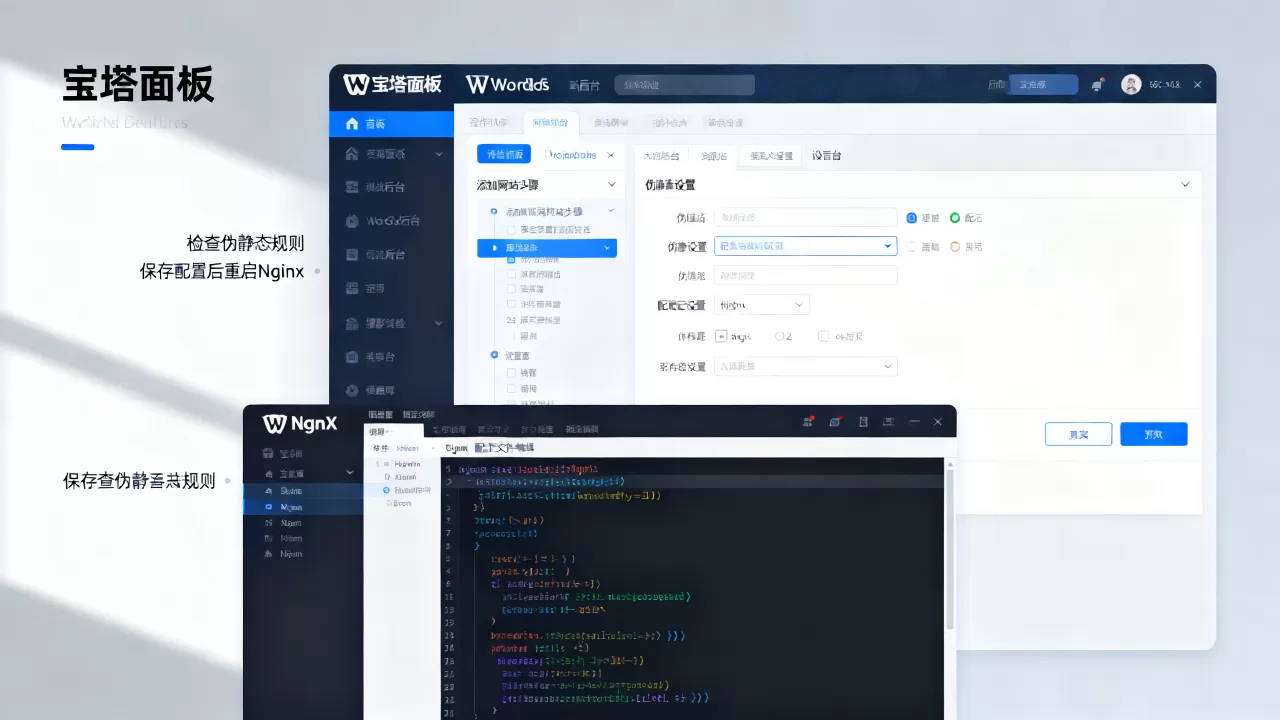Expand the chevron on the second NgnX sidebar row
The height and width of the screenshot is (720, 1280).
[349, 473]
